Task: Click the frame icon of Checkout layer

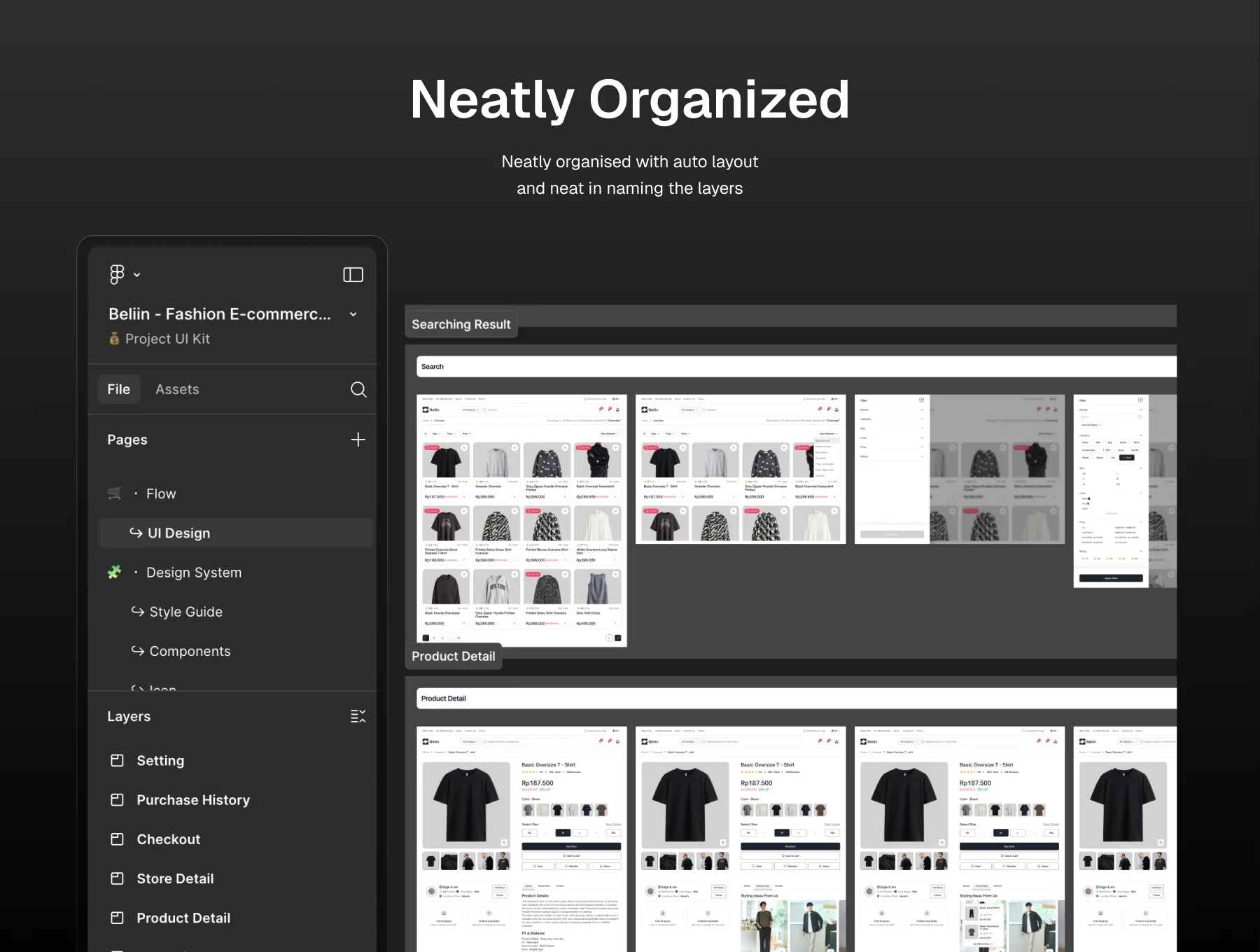Action: point(118,839)
